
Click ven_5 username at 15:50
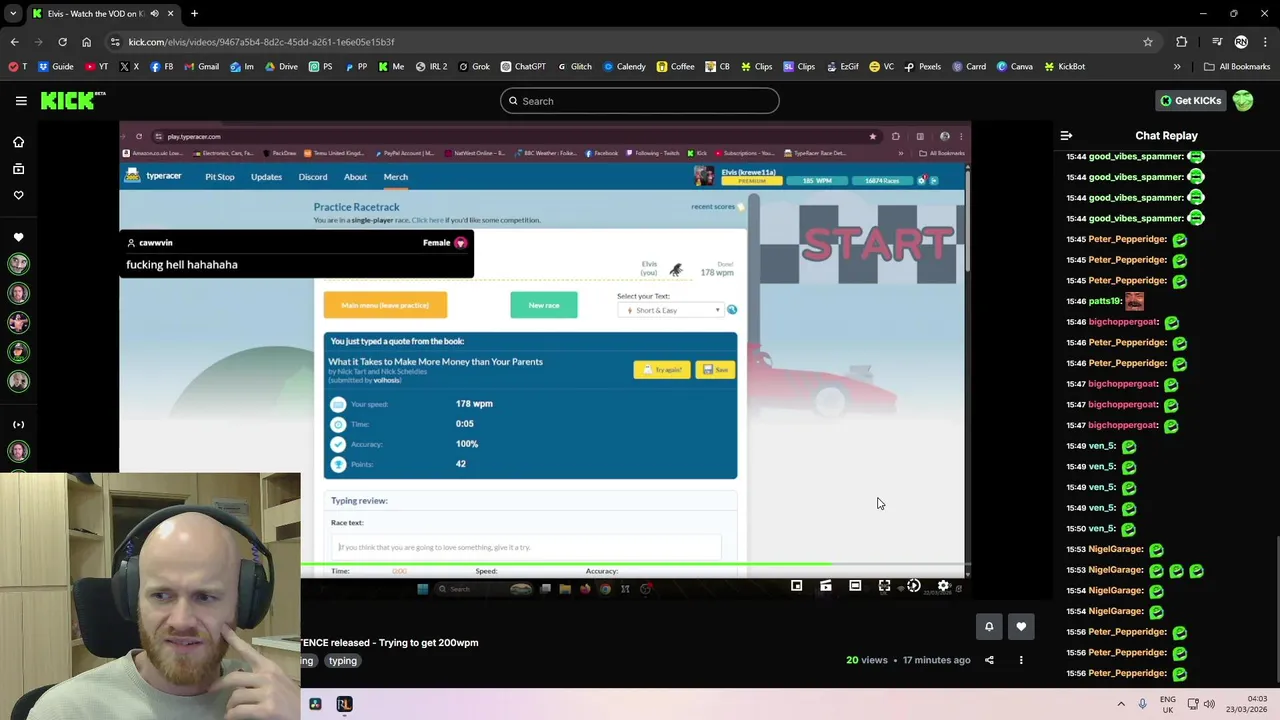coord(1102,528)
